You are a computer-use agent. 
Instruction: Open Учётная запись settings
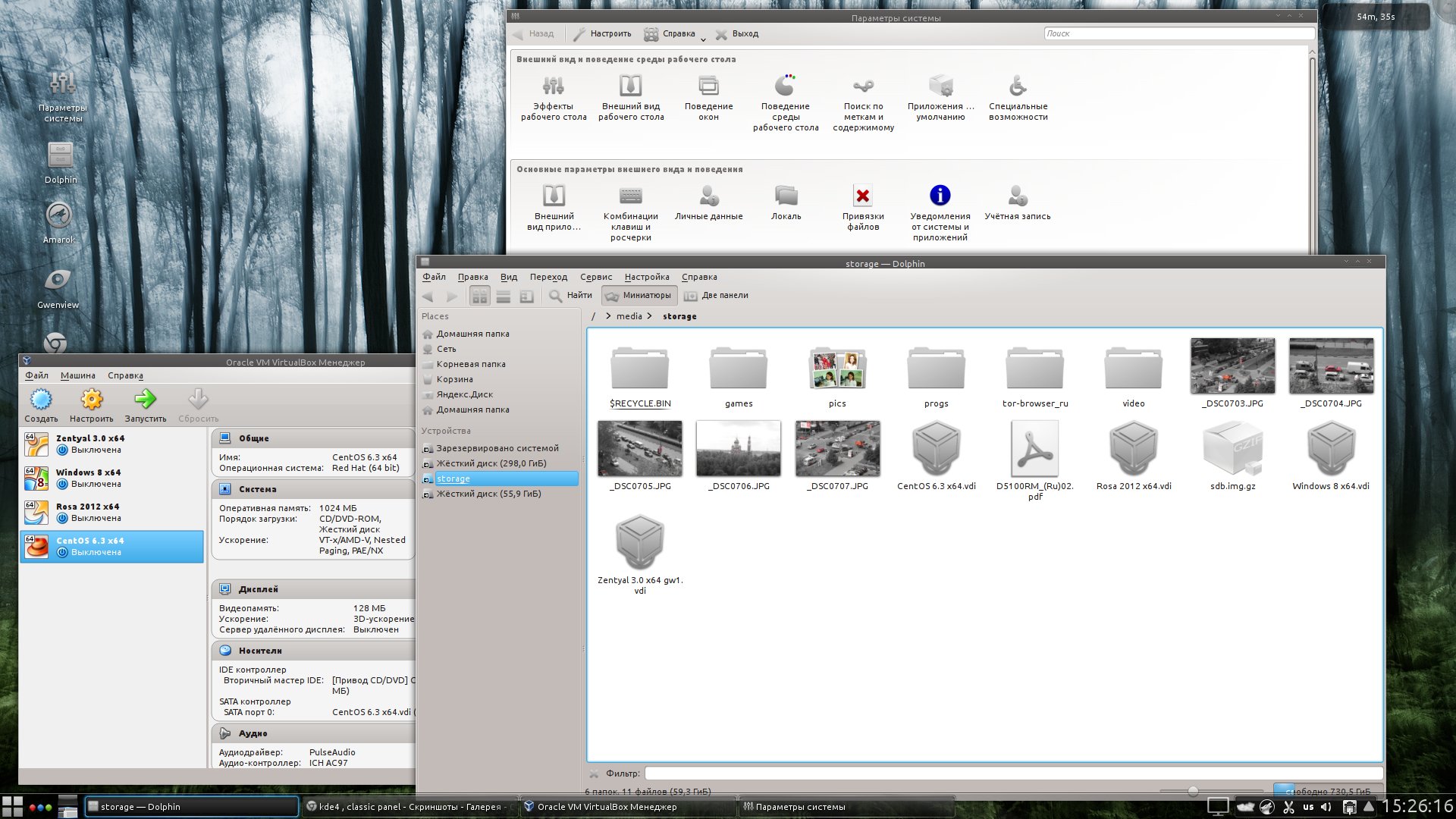tap(1018, 202)
